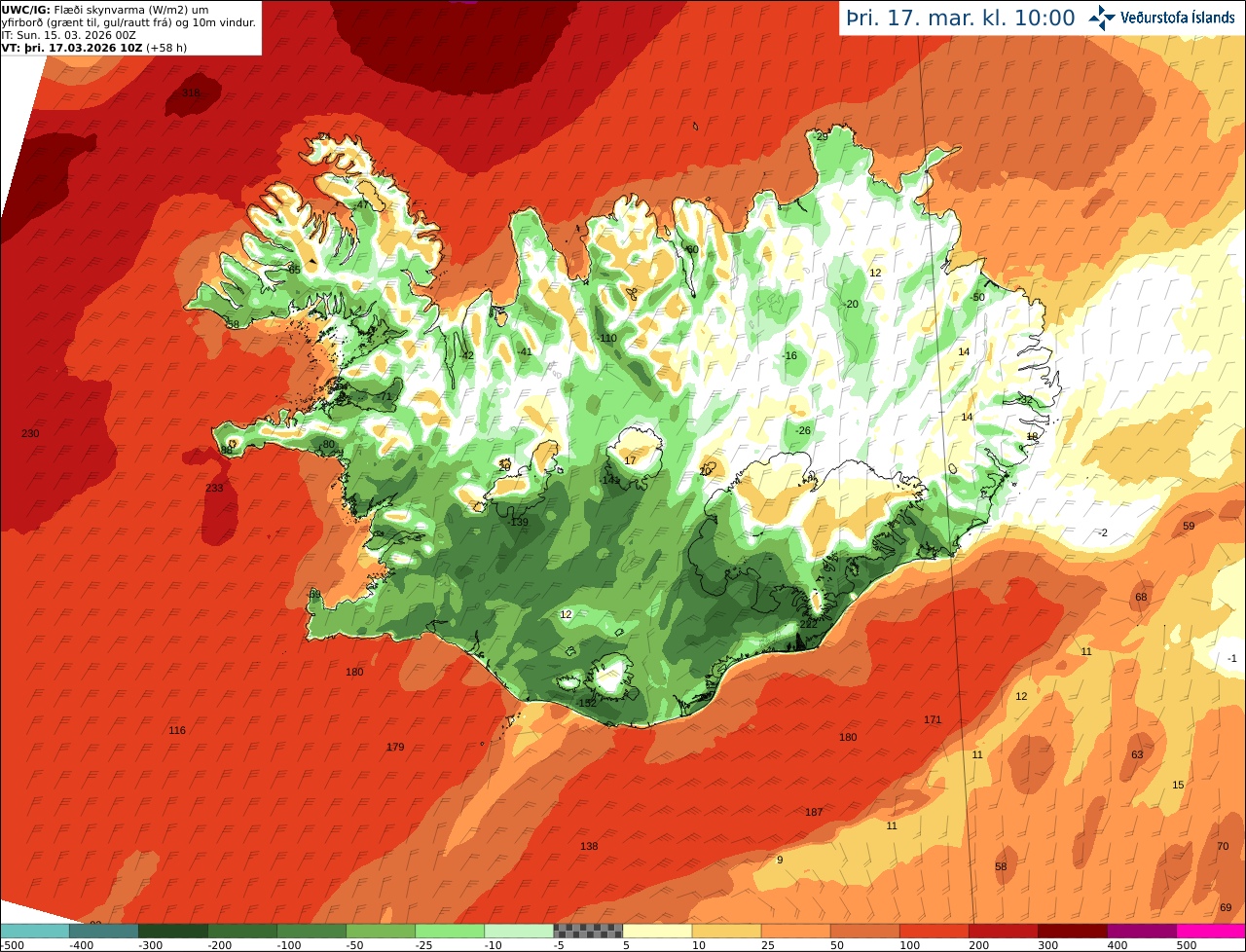Click the VT: þri. 17.03.2026 10Z (+58 h) line
1246x952 pixels.
point(94,47)
